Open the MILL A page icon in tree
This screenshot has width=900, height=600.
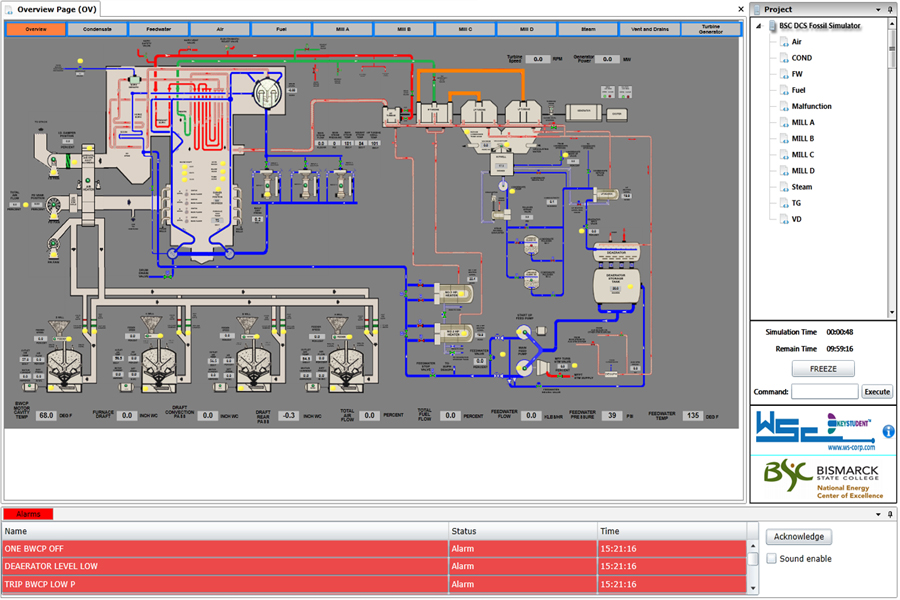coord(784,122)
